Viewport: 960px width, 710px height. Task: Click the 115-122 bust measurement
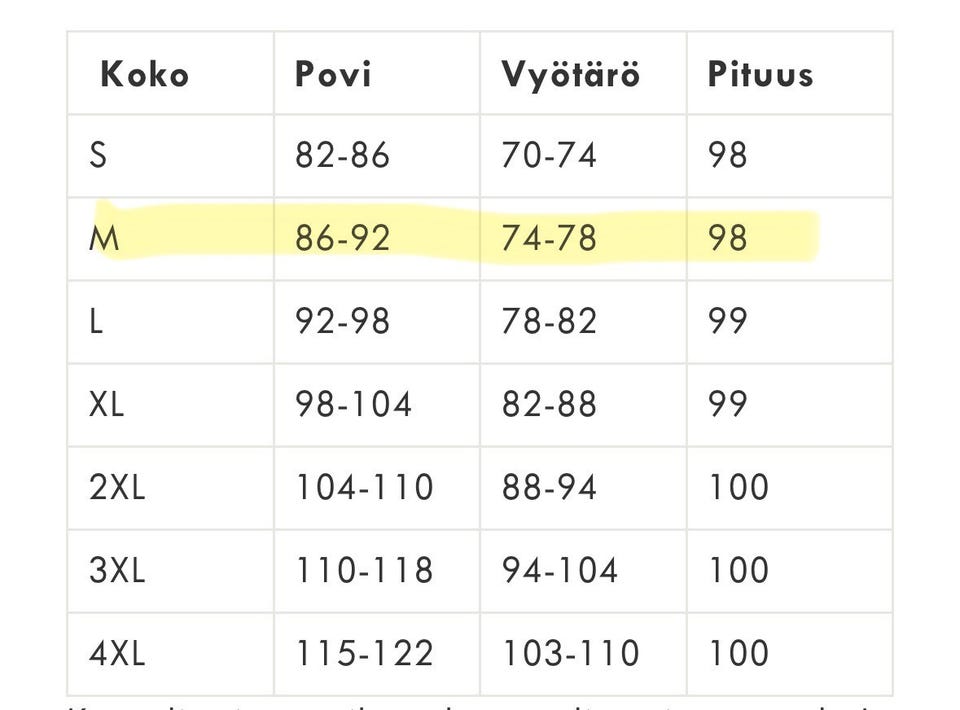364,653
